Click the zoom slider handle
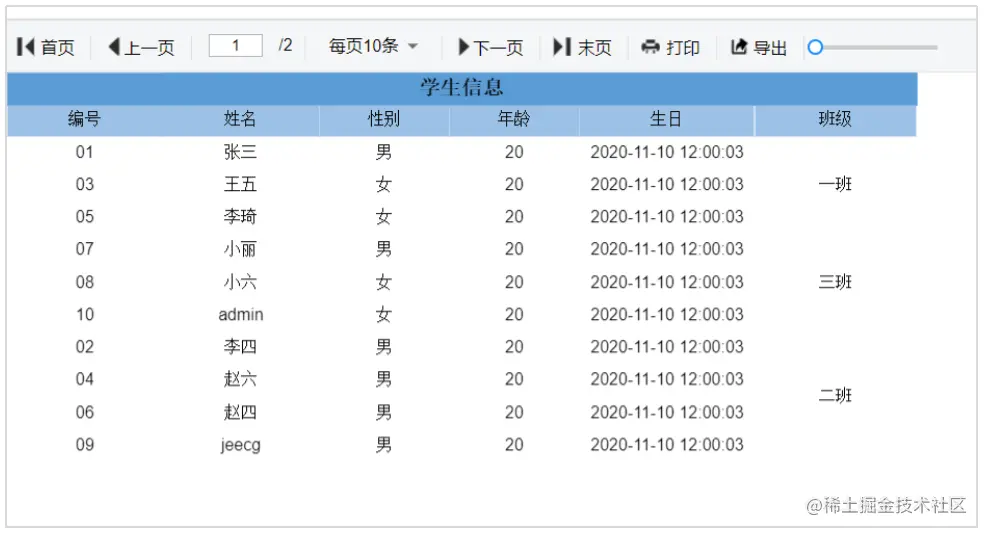 (815, 47)
